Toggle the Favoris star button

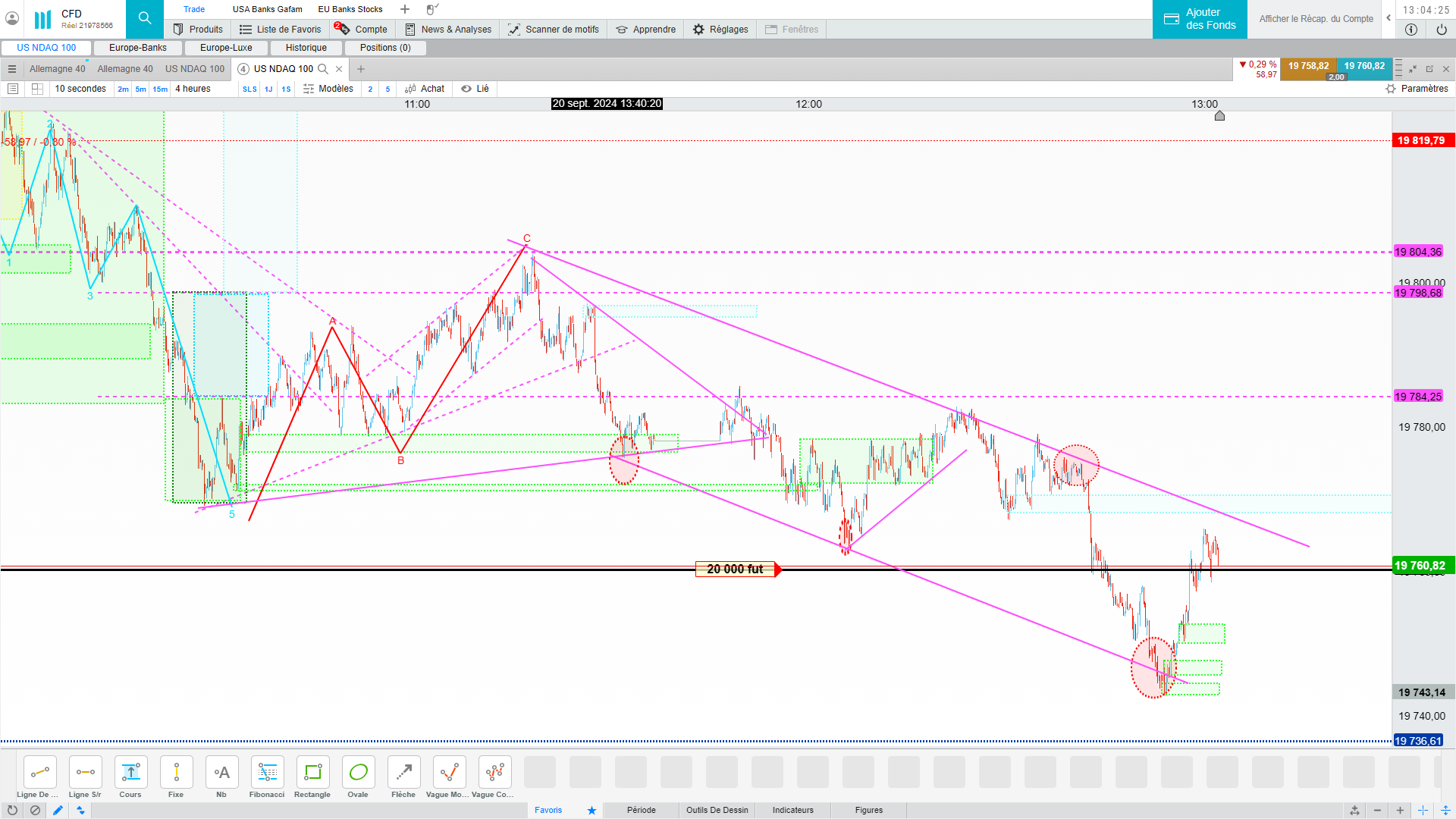tap(591, 810)
